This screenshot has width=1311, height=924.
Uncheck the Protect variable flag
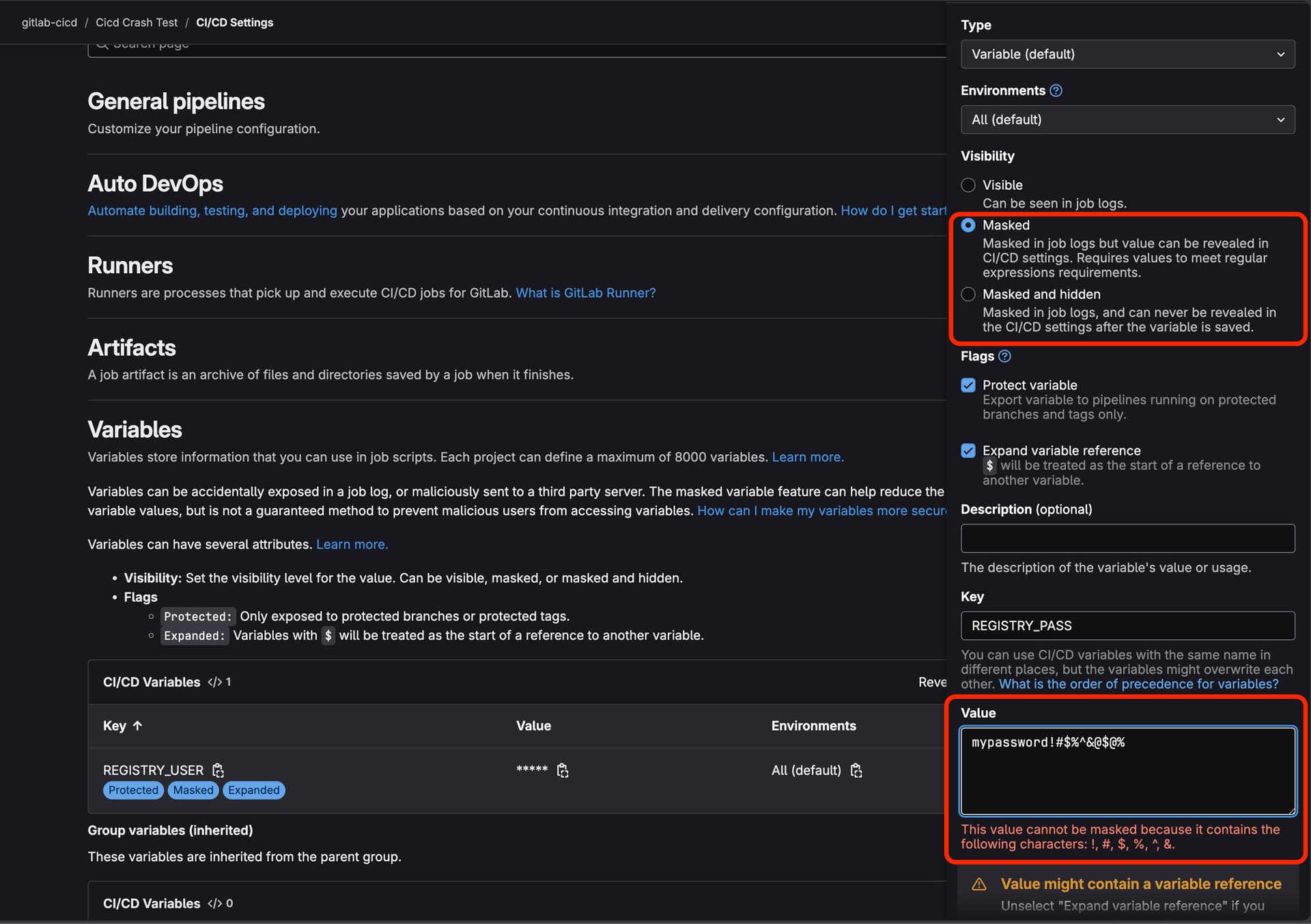click(x=968, y=384)
